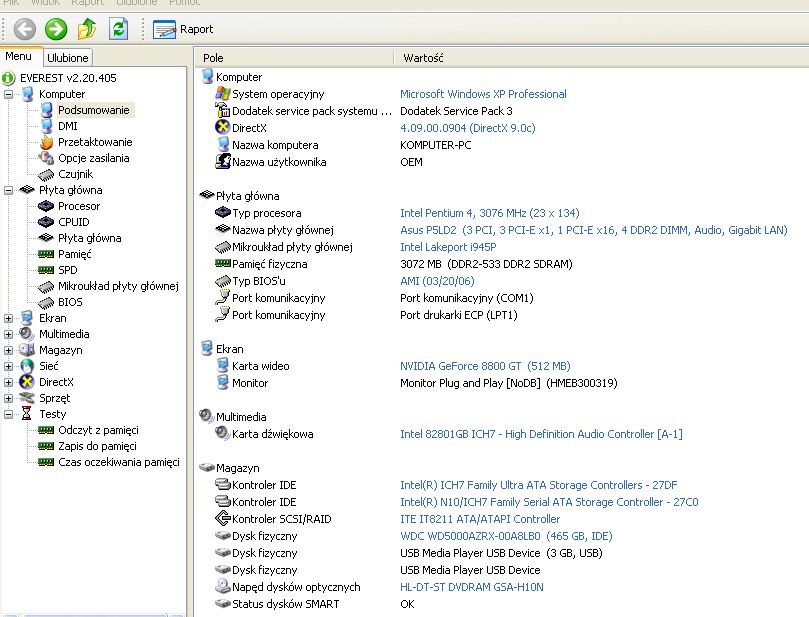The height and width of the screenshot is (617, 809).
Task: Expand the DirectX tree node
Action: [x=9, y=382]
